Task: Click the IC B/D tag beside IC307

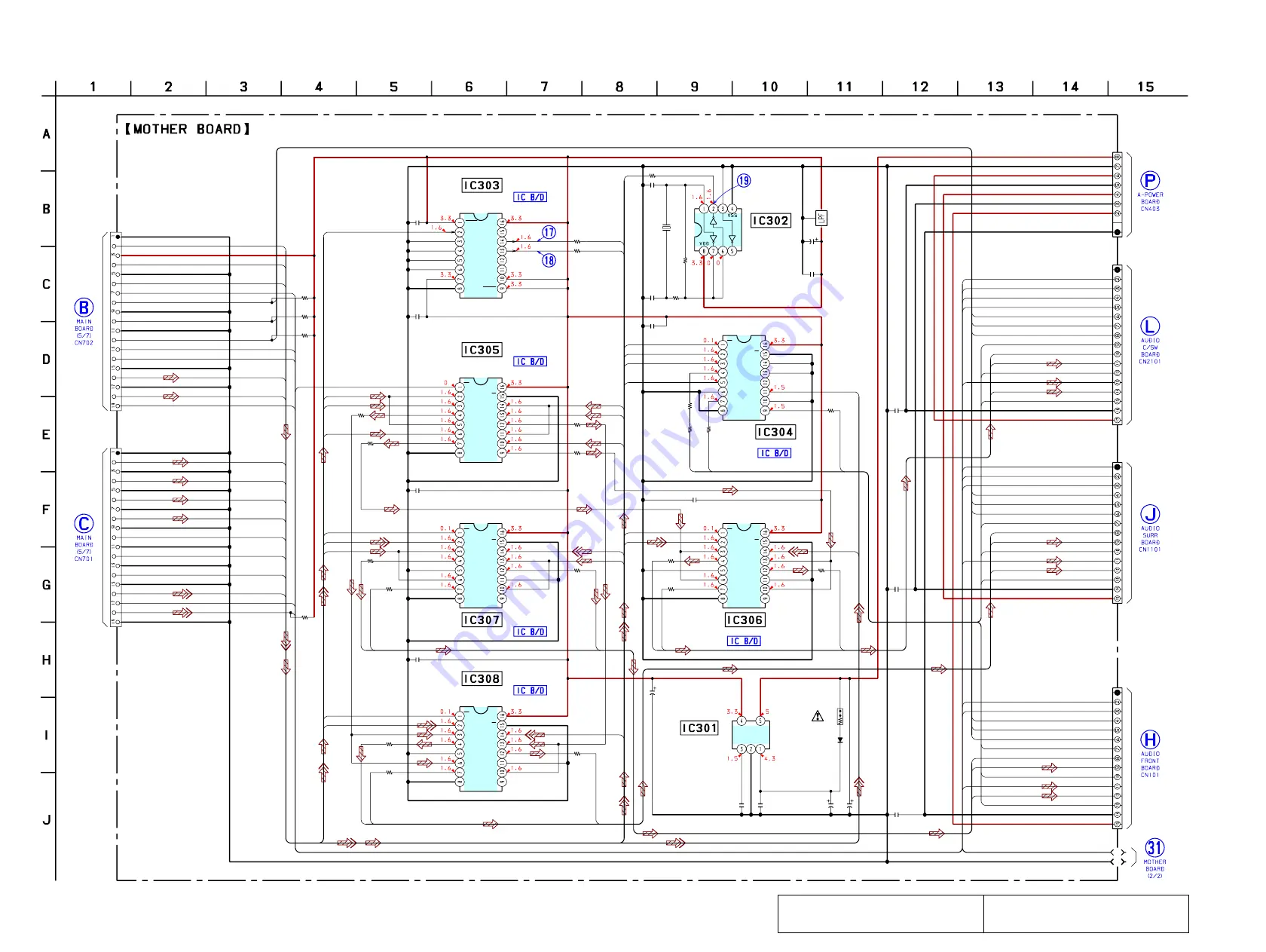Action: click(x=531, y=632)
